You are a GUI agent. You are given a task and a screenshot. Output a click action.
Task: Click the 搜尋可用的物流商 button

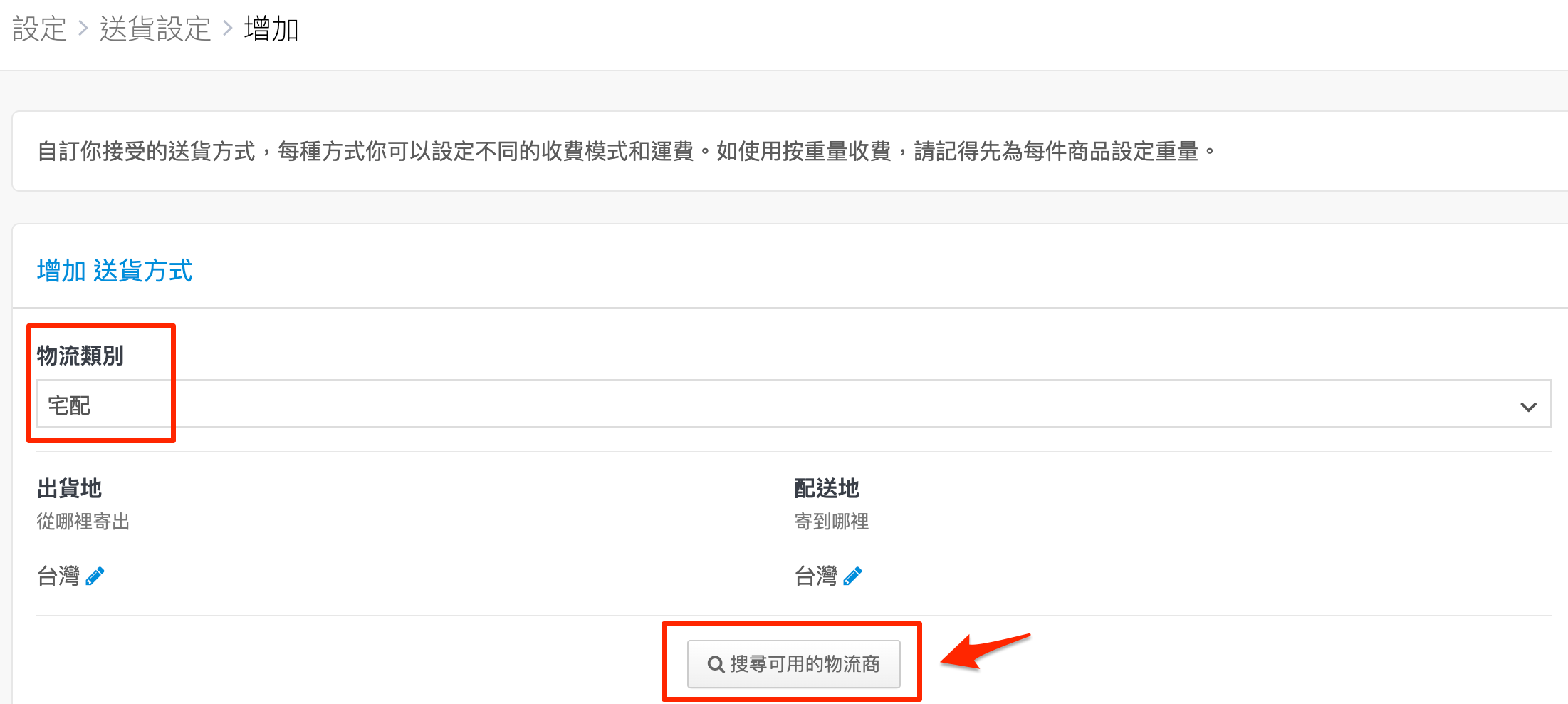(793, 664)
